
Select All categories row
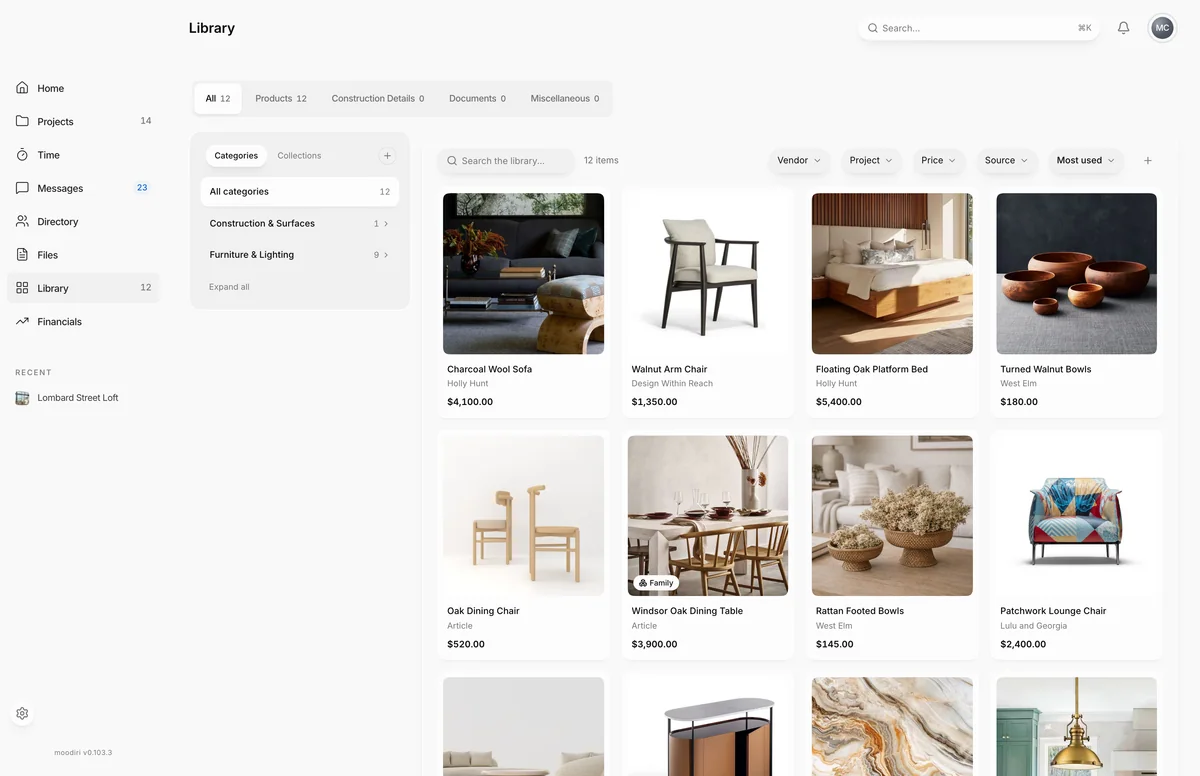pos(300,191)
